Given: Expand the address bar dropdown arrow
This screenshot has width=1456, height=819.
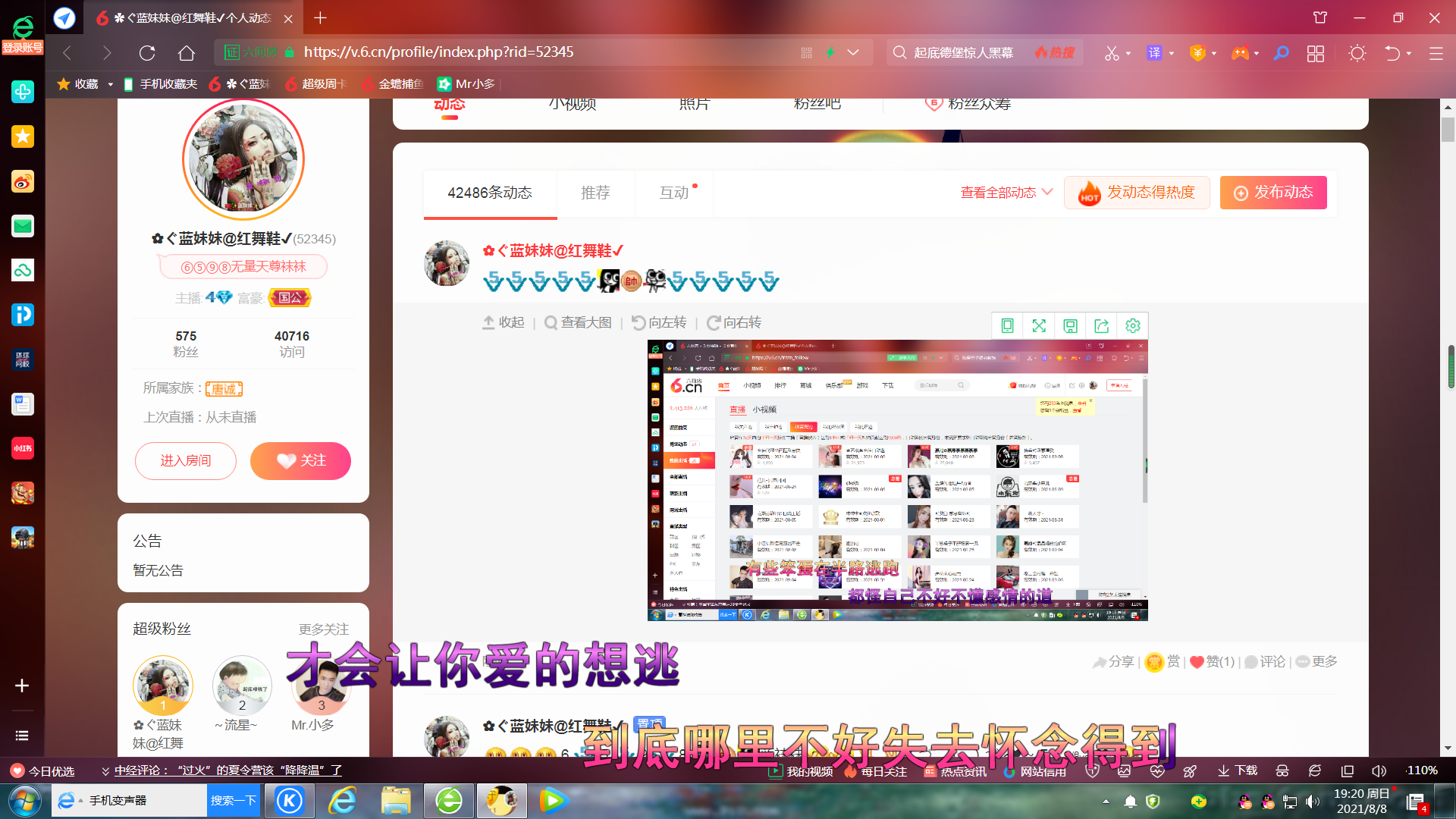Looking at the screenshot, I should coord(853,52).
